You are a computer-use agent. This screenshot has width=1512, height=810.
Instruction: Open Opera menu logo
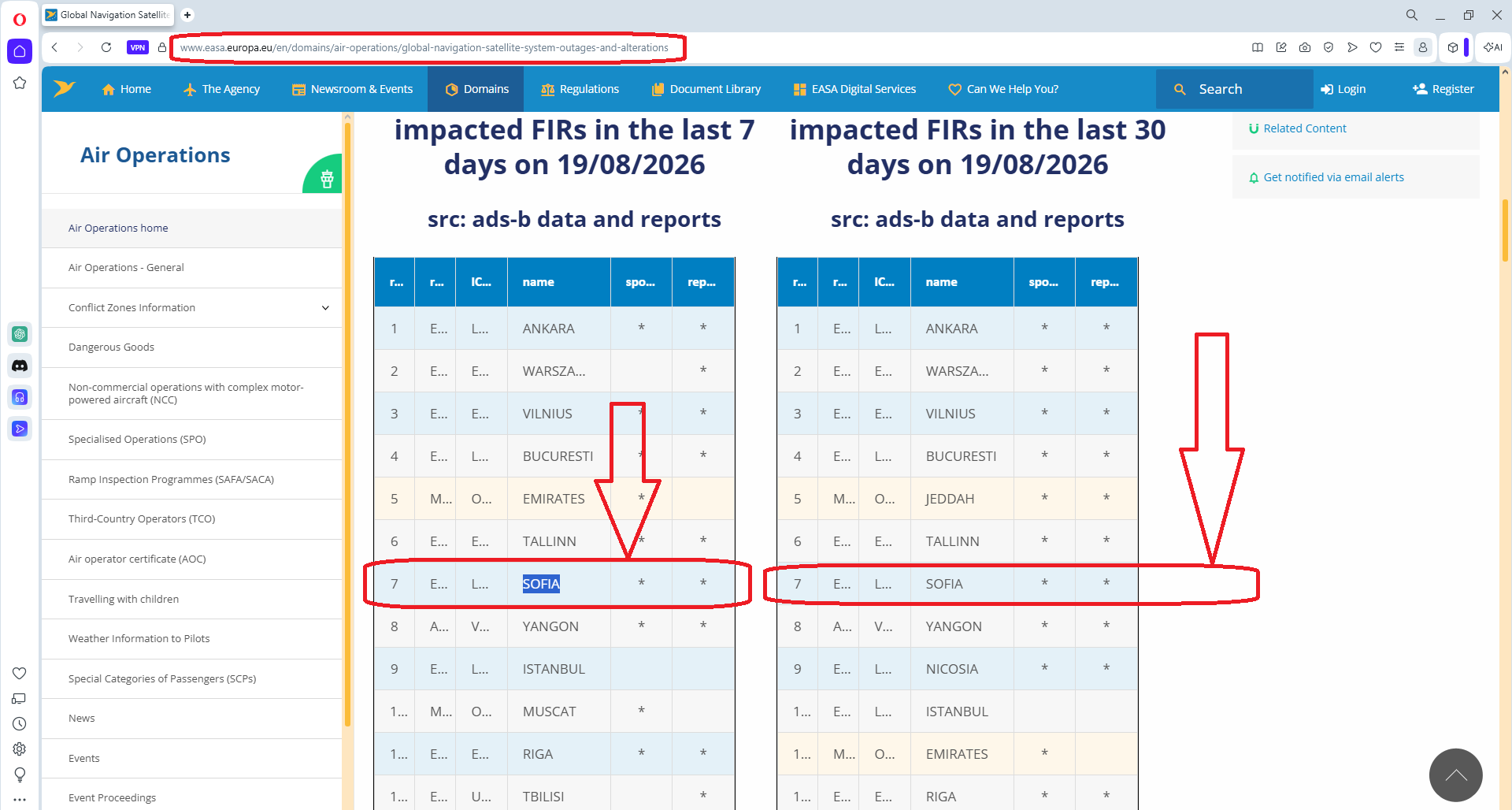point(20,20)
